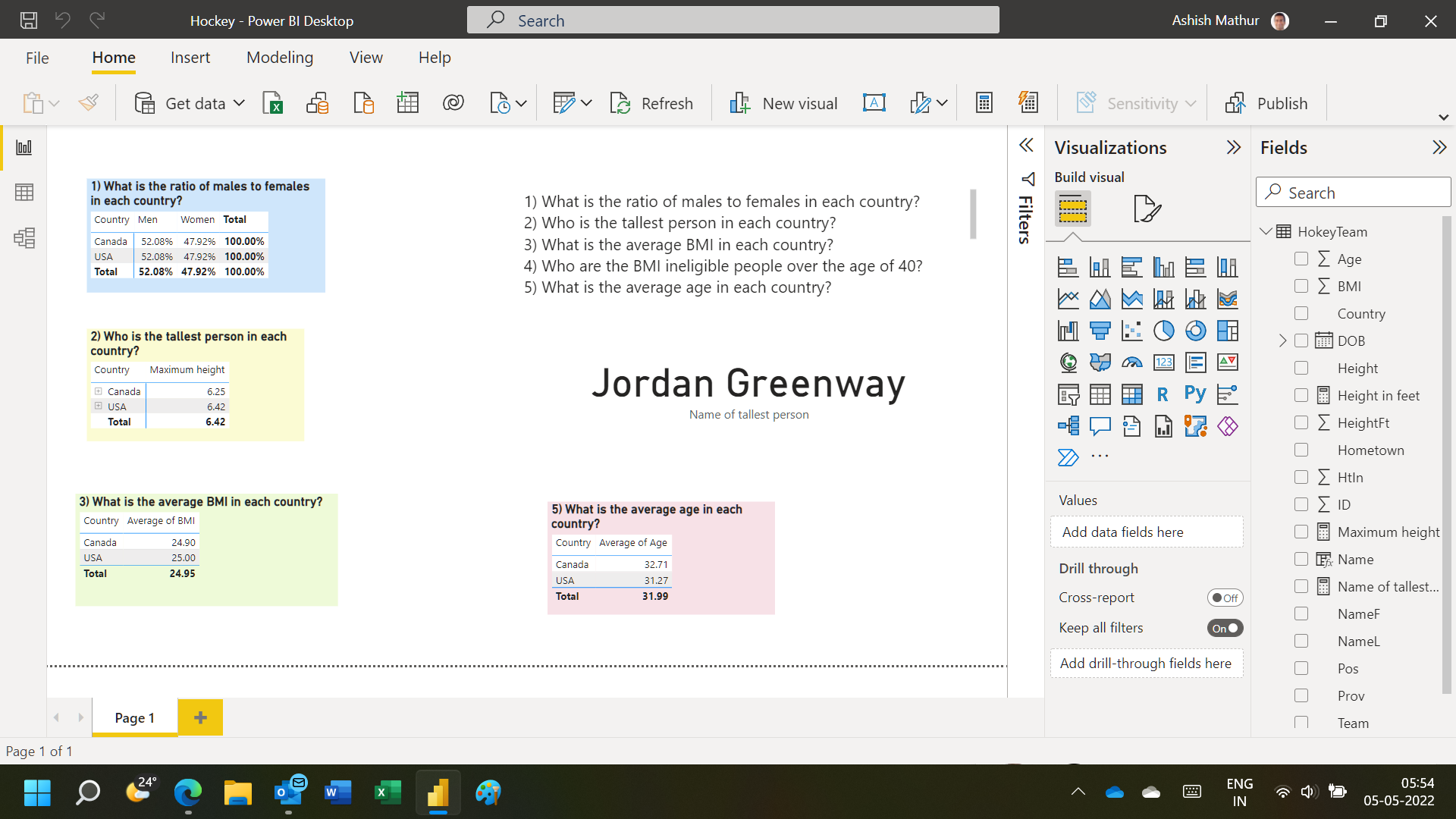Open the File menu
Image resolution: width=1456 pixels, height=819 pixels.
pos(37,58)
